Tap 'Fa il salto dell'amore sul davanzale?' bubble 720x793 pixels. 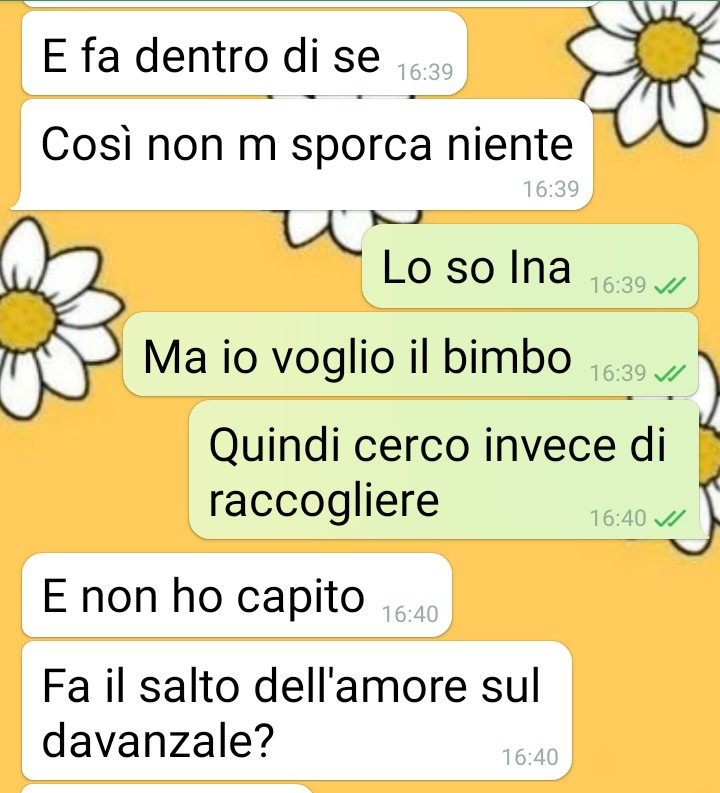point(297,711)
